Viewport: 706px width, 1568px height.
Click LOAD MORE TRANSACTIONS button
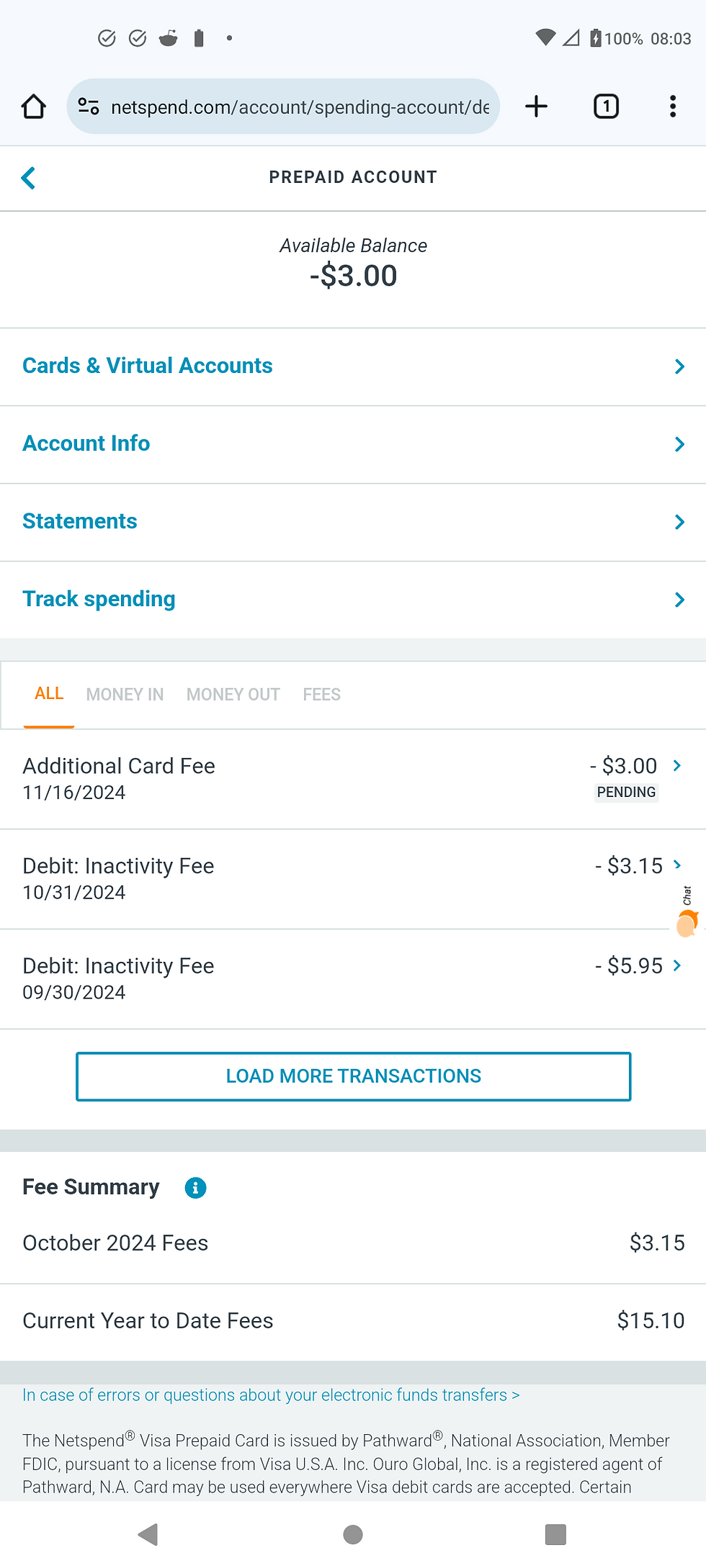click(x=353, y=1076)
